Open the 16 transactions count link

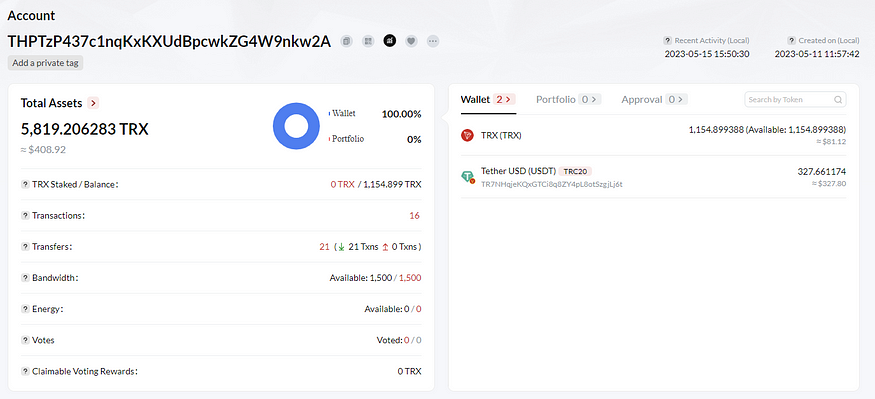(415, 215)
